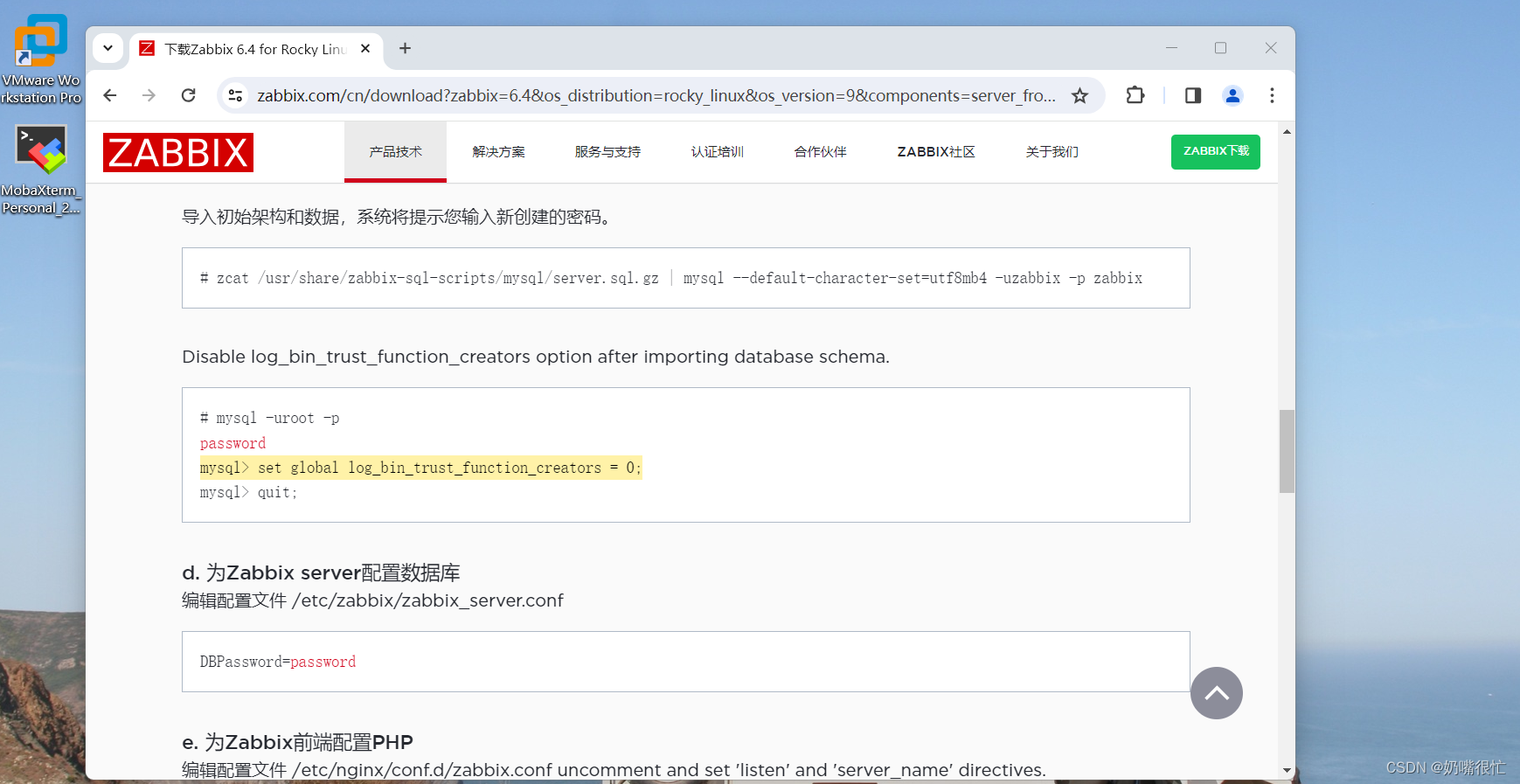Open the 关于我们 menu

click(1052, 151)
